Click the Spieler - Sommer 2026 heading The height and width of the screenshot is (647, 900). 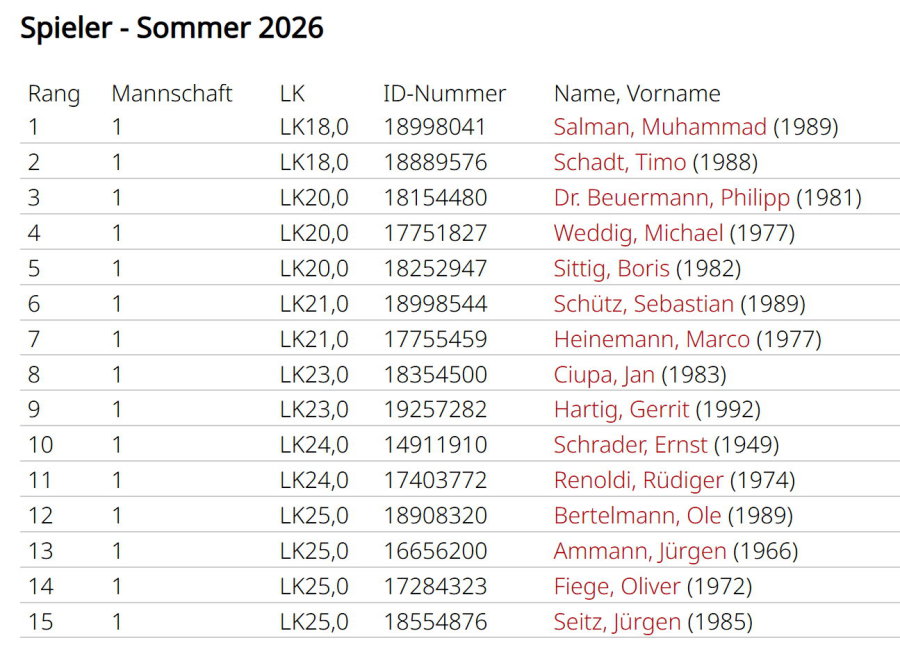click(171, 28)
